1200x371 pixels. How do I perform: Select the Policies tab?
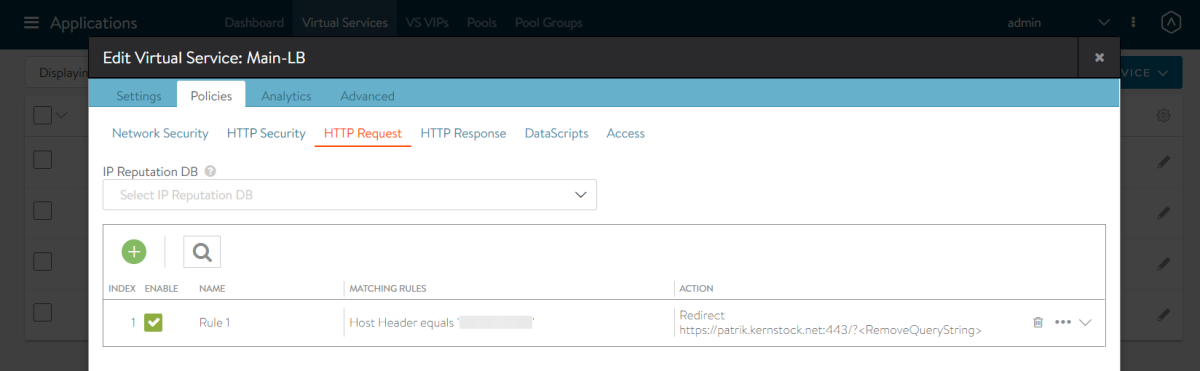coord(211,96)
